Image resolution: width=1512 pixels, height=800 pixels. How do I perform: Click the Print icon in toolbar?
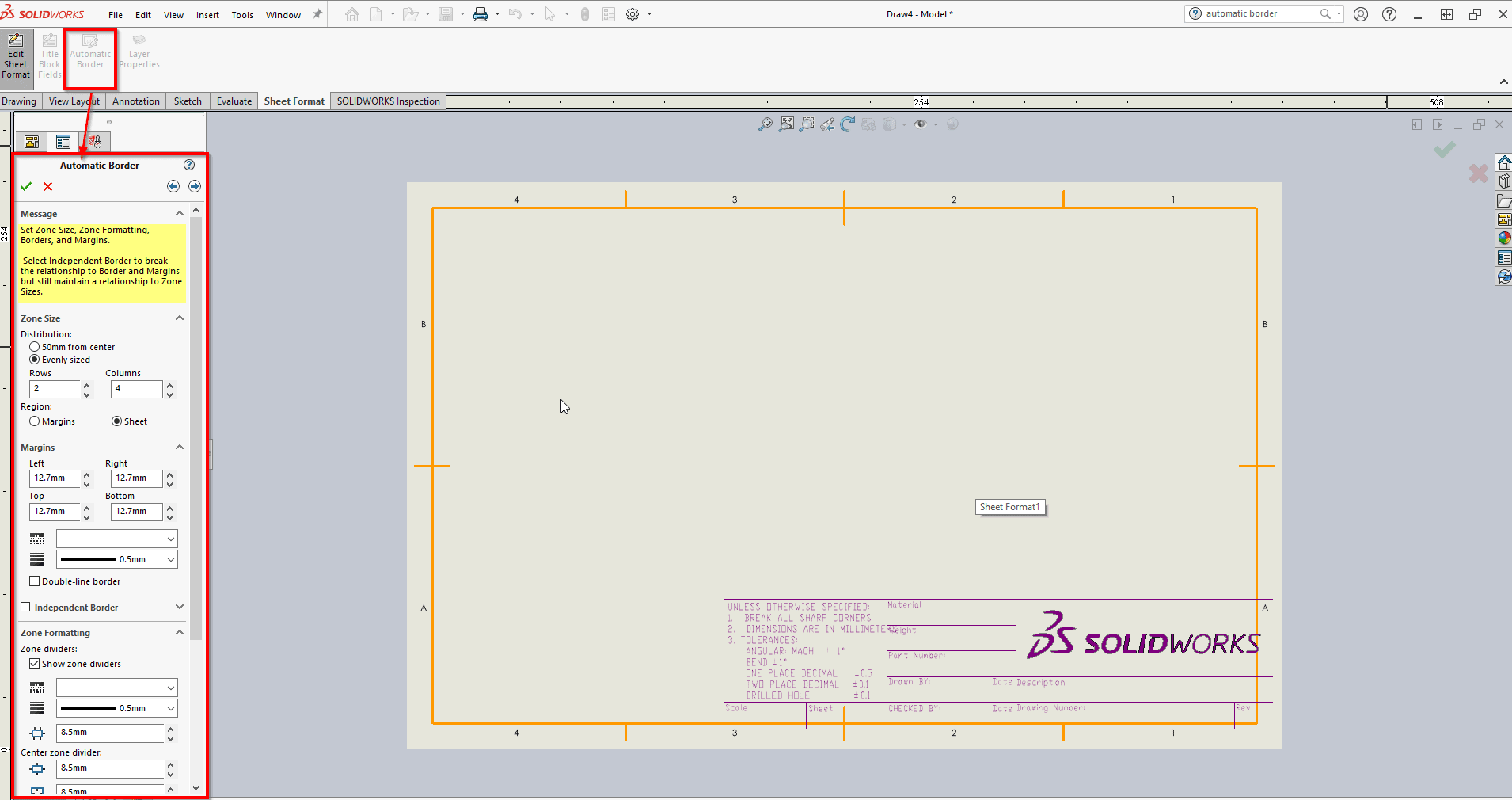click(480, 14)
